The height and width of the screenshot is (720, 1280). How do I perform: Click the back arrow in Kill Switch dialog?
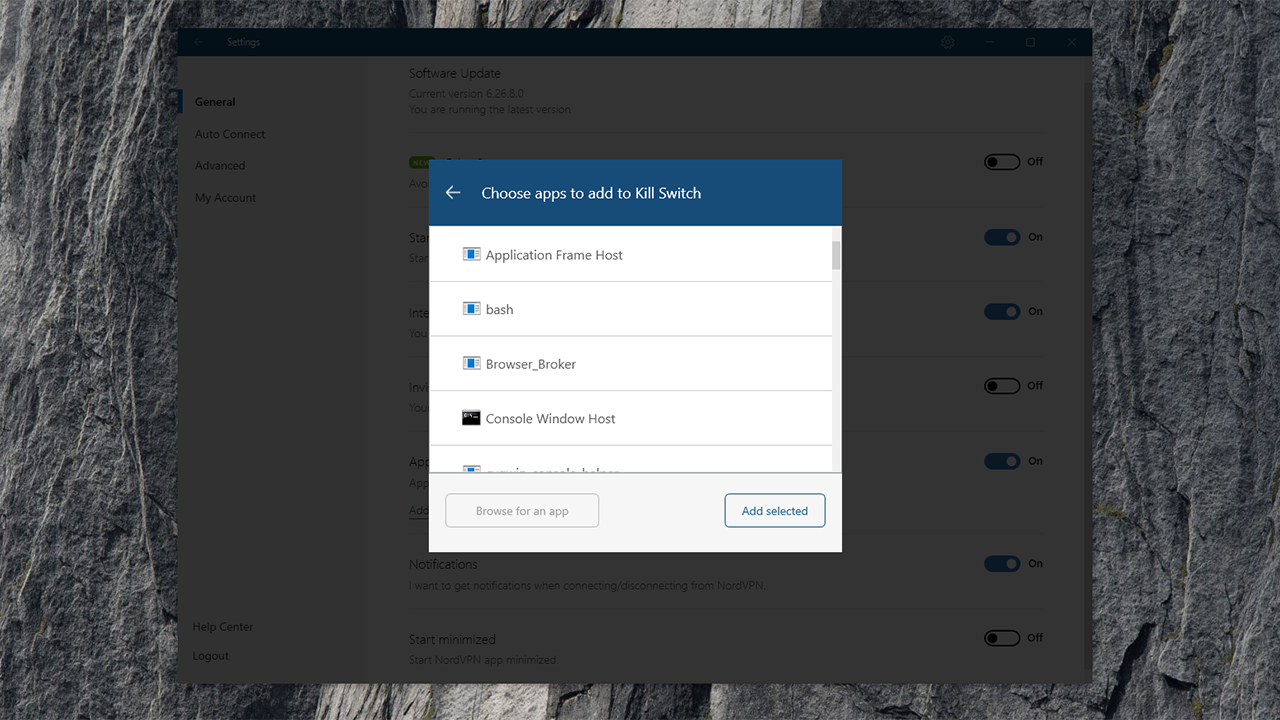point(453,193)
